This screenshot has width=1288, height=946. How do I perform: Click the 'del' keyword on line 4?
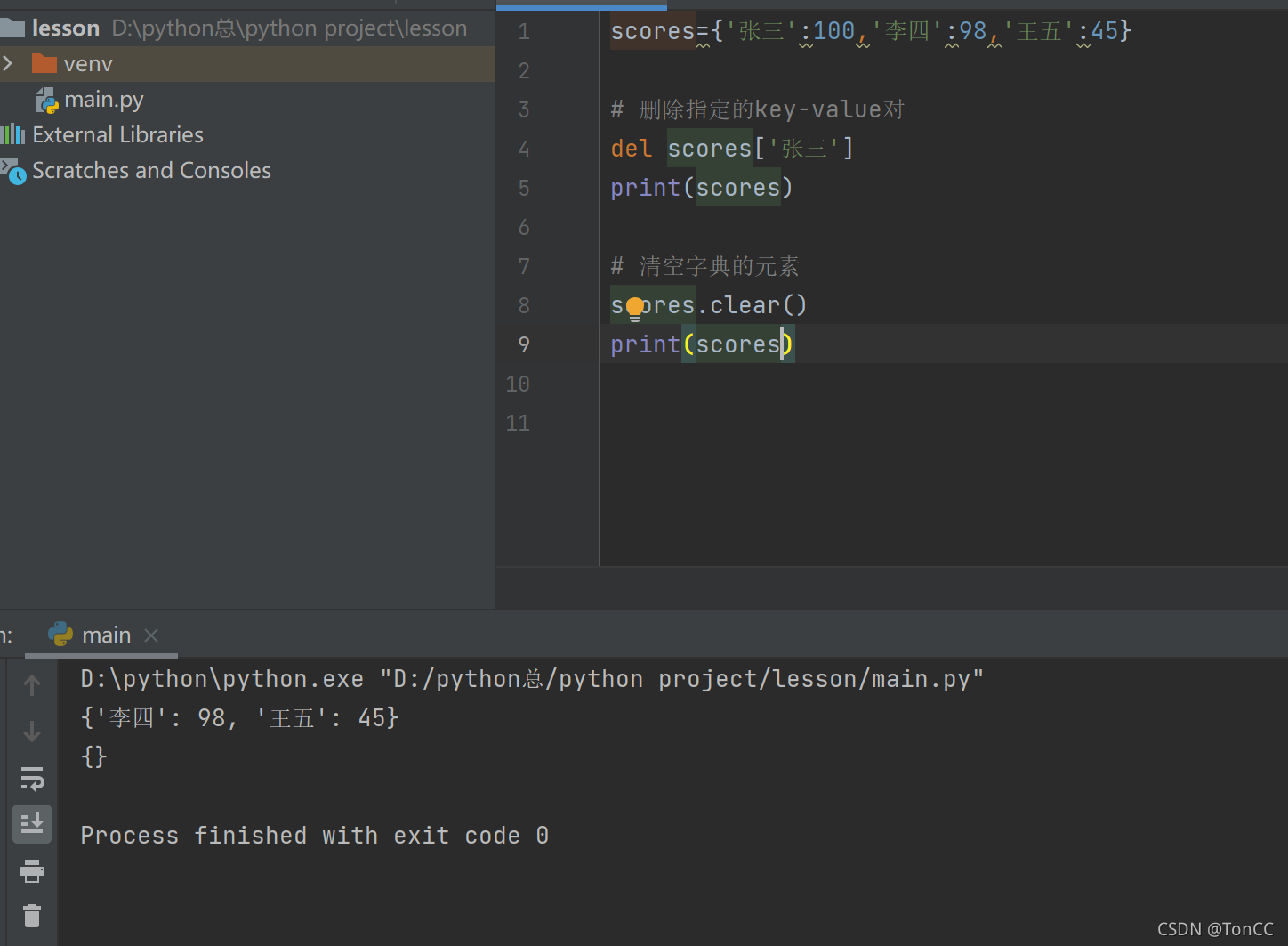pyautogui.click(x=632, y=149)
